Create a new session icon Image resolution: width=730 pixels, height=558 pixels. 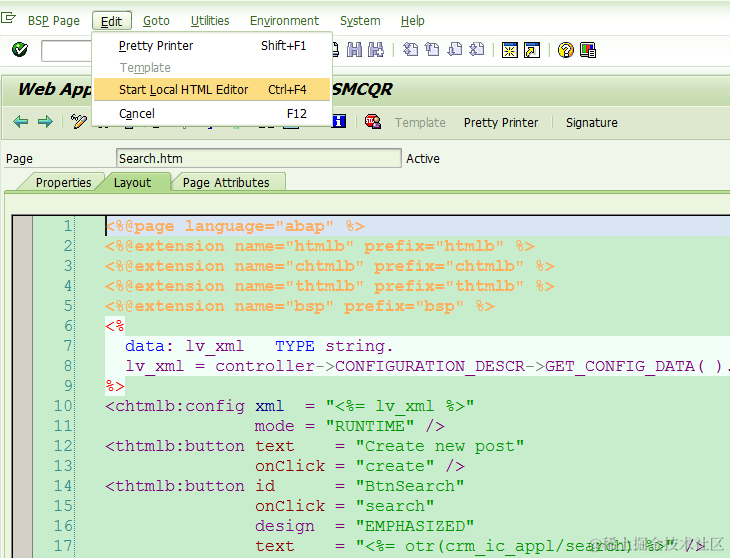[510, 50]
